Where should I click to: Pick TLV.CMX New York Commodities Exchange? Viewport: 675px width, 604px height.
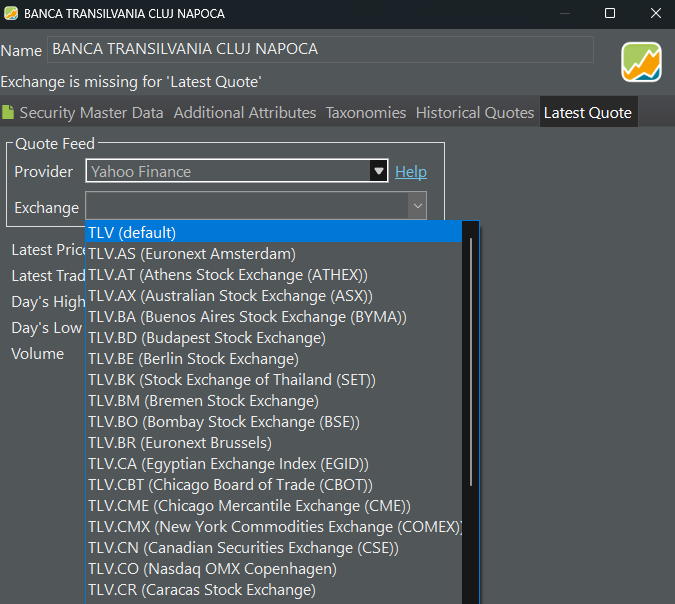tap(273, 527)
